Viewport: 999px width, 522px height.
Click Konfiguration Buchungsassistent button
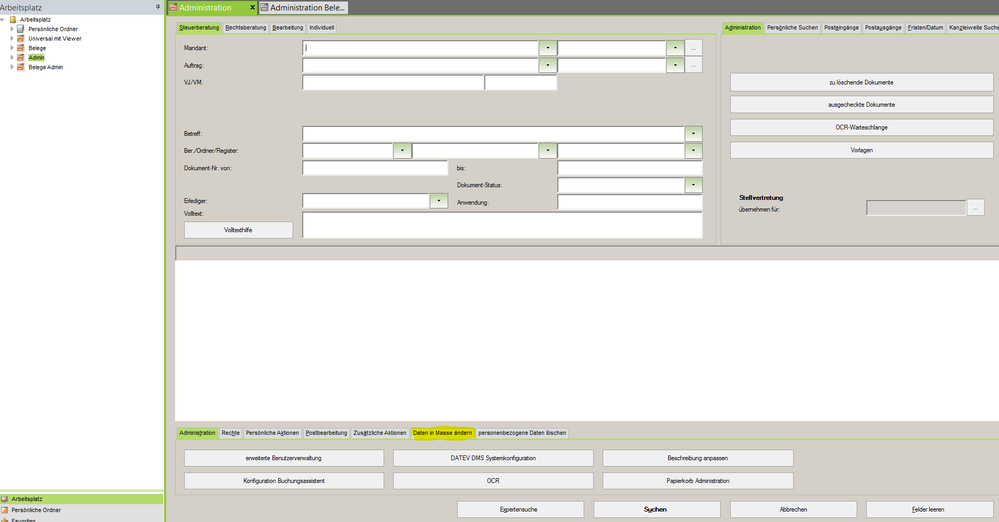284,481
